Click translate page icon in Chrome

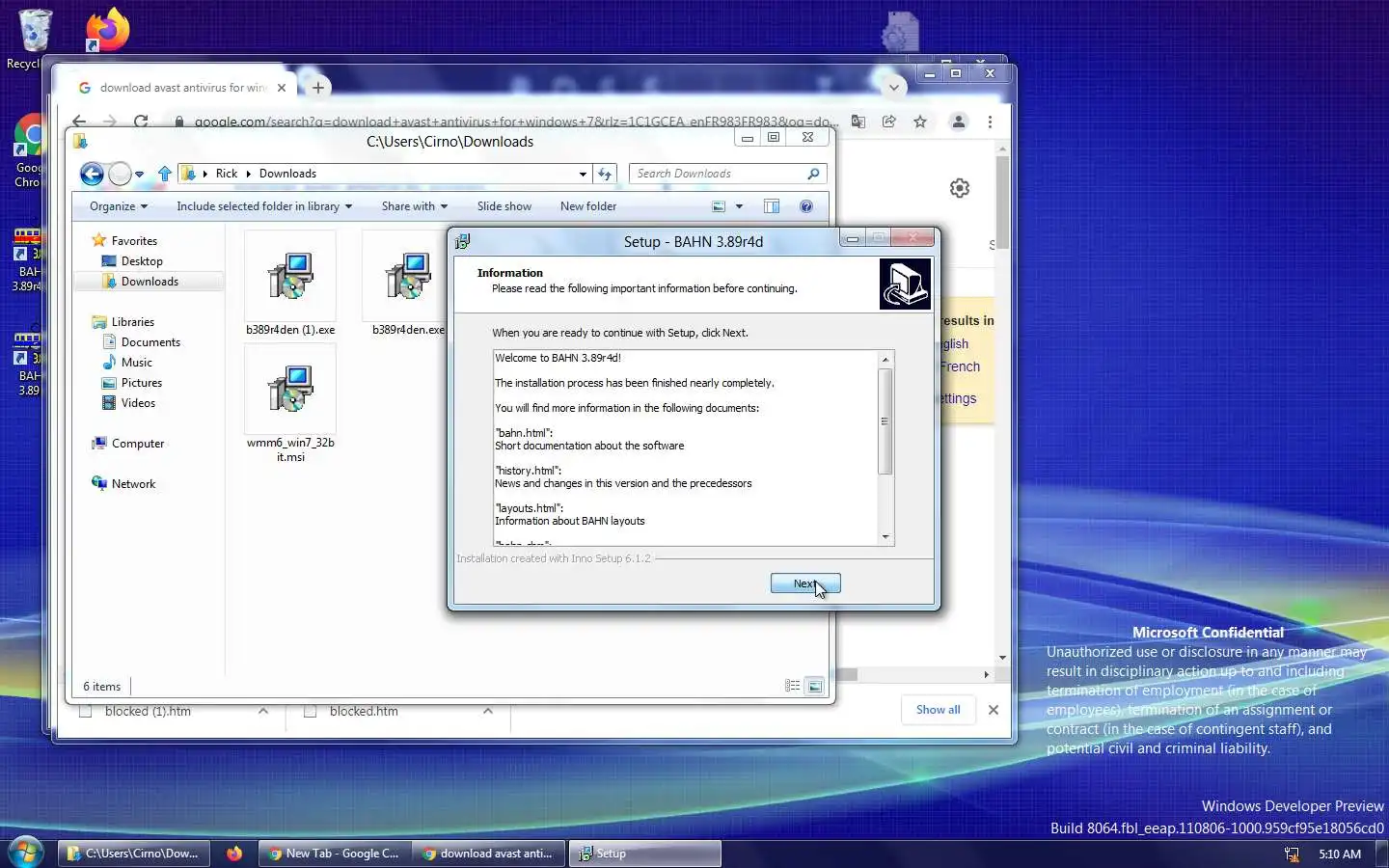(x=858, y=122)
